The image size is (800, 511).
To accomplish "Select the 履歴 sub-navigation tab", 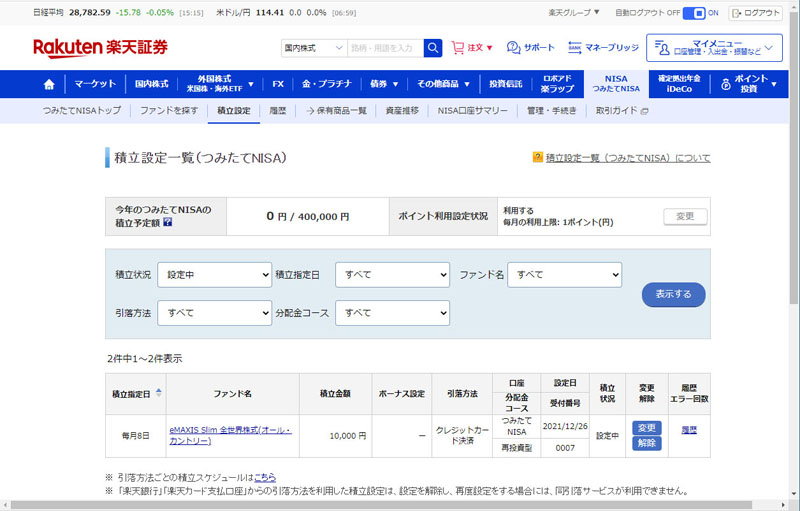I will pyautogui.click(x=278, y=111).
